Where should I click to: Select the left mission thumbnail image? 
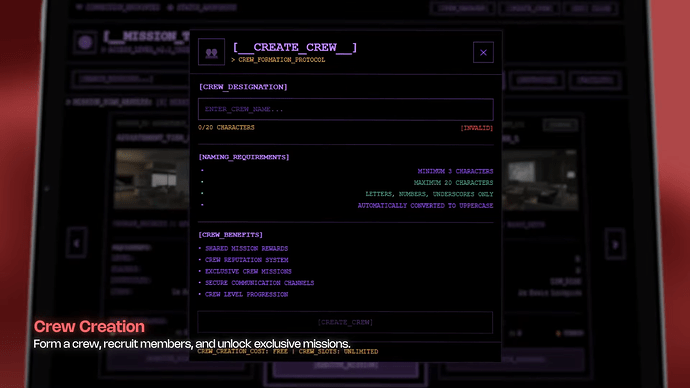152,179
